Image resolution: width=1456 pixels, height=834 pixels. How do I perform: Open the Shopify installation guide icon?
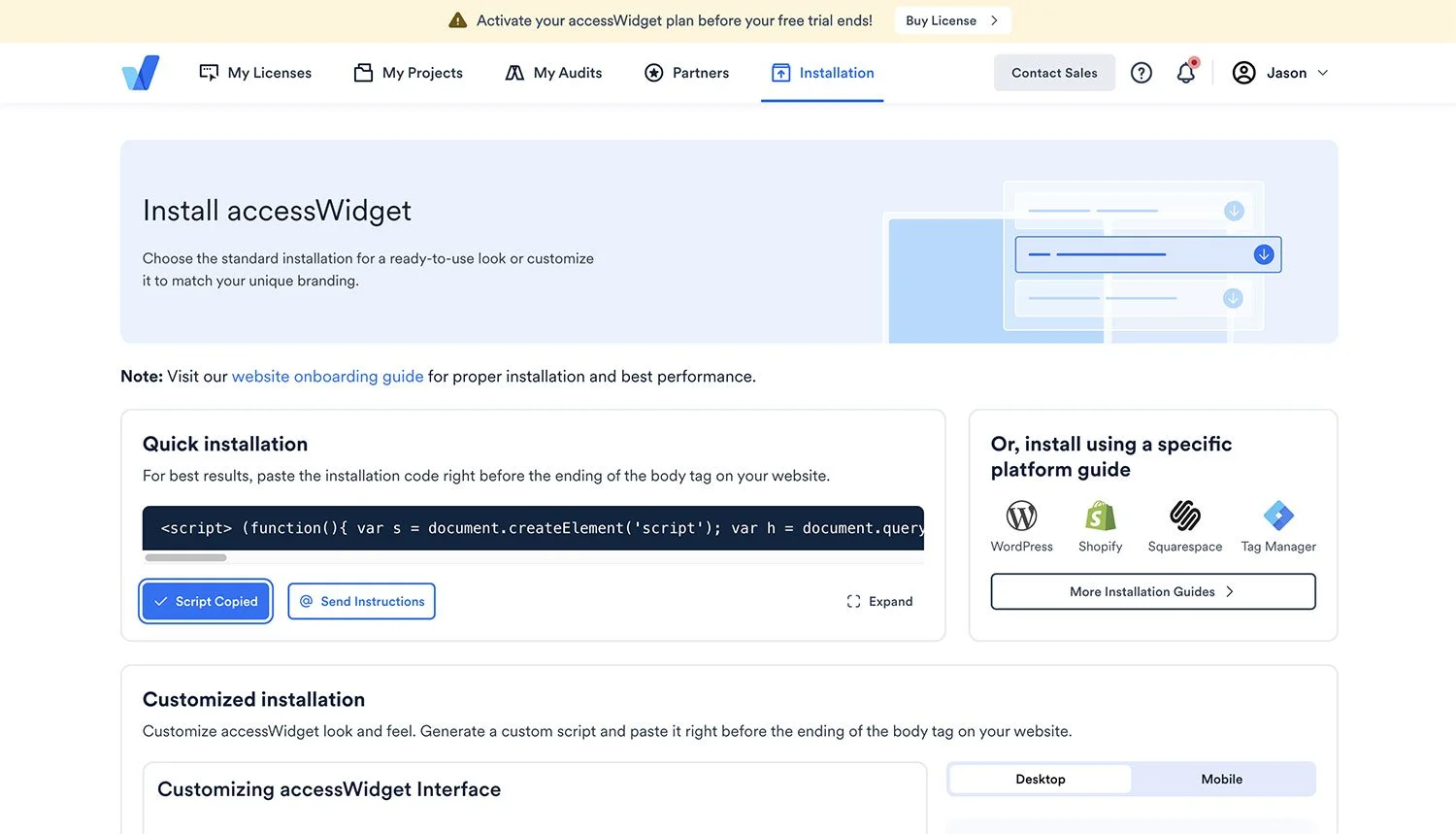tap(1100, 516)
